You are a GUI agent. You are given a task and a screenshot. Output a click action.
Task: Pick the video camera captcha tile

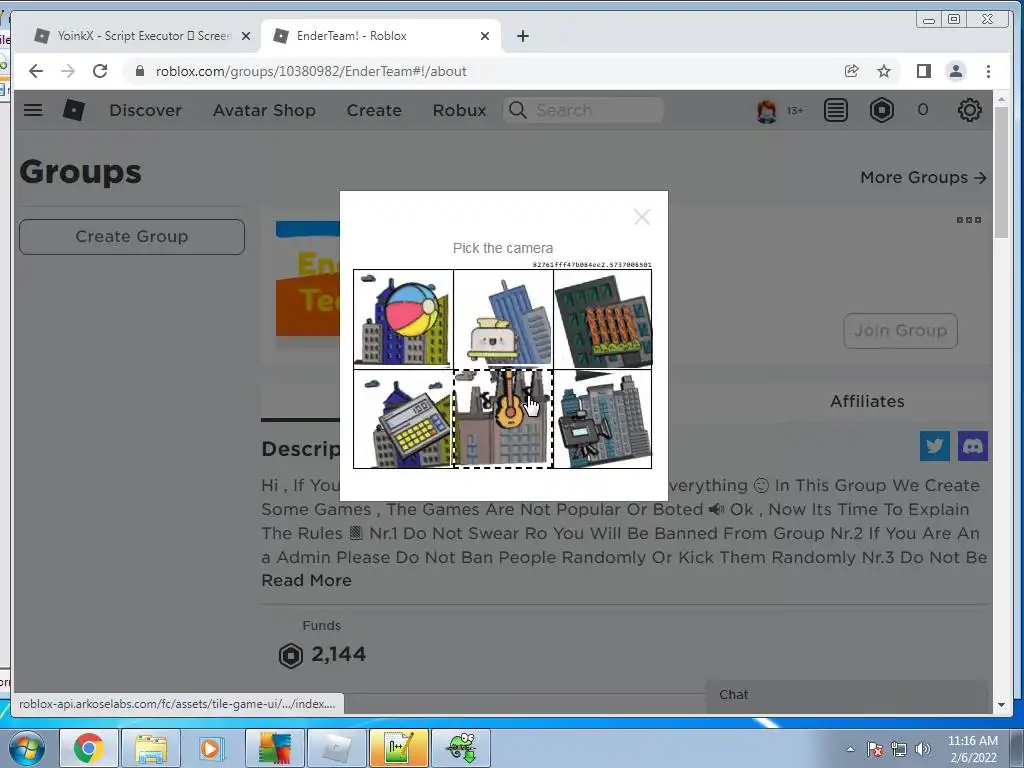(603, 419)
